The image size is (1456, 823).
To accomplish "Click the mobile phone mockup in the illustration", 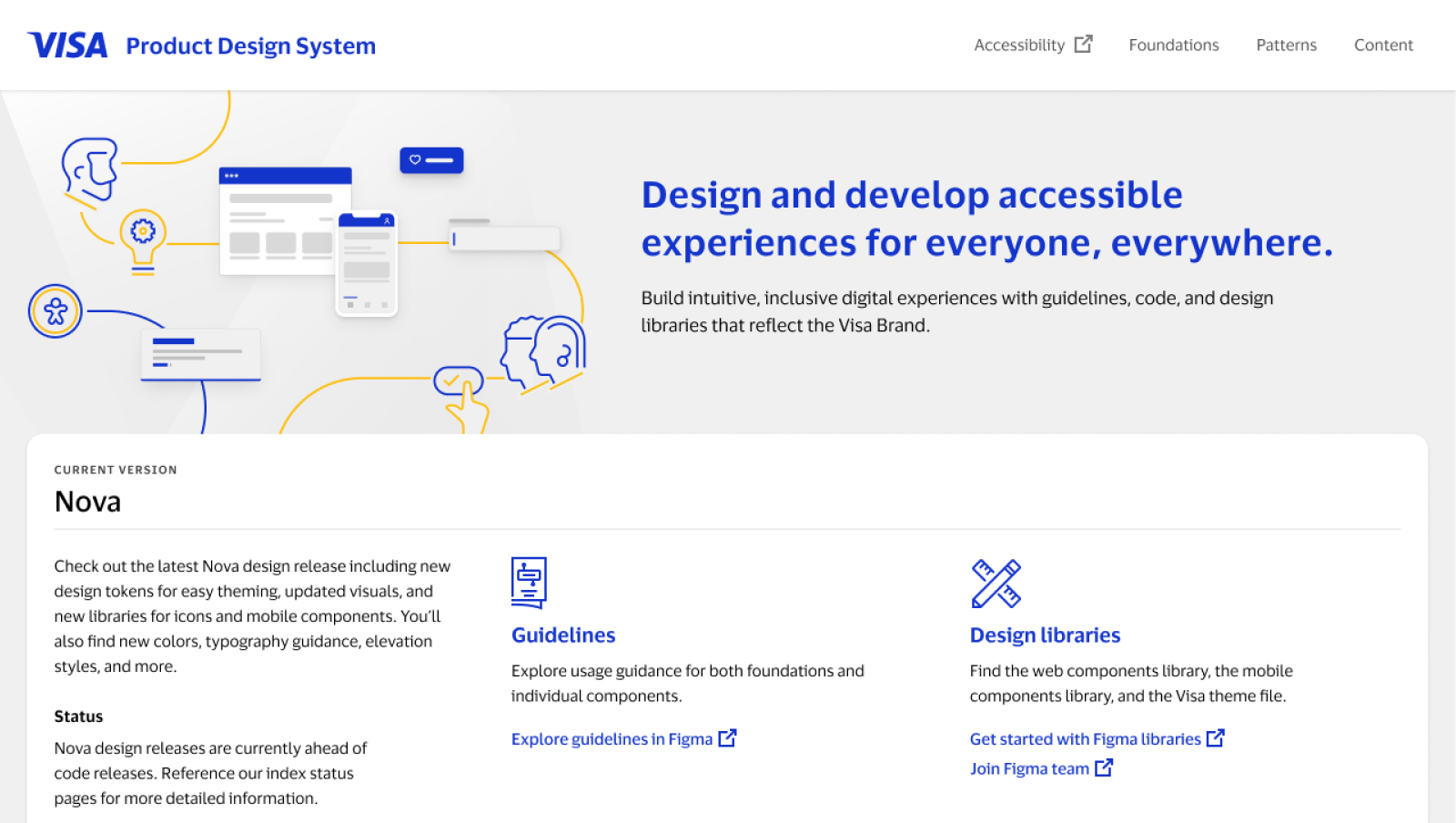I will tap(368, 263).
